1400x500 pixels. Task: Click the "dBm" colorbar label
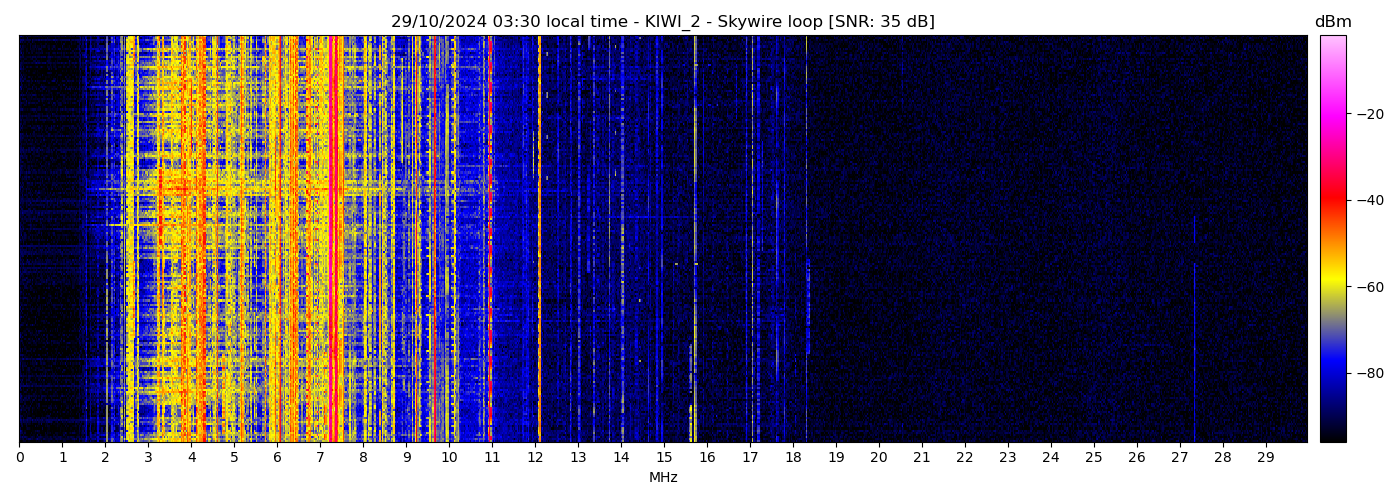1332,22
